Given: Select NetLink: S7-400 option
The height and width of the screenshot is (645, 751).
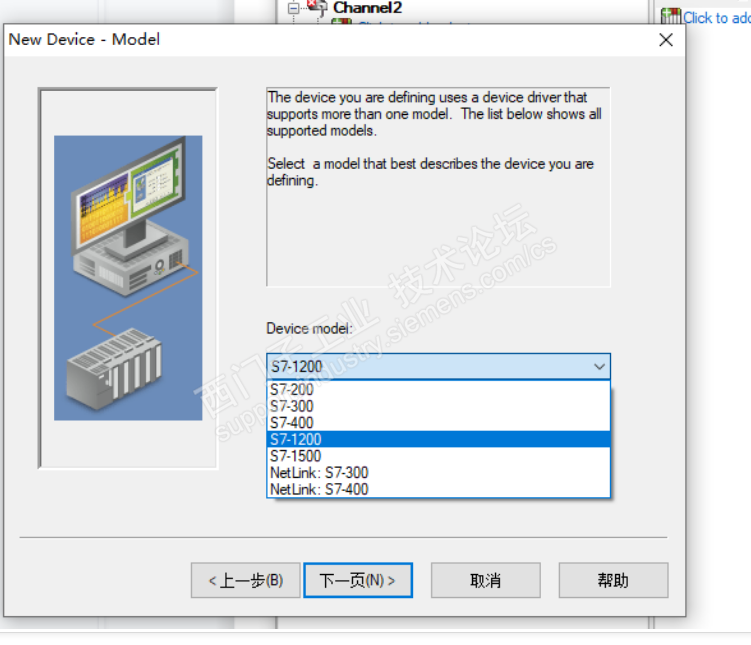Looking at the screenshot, I should click(x=438, y=489).
